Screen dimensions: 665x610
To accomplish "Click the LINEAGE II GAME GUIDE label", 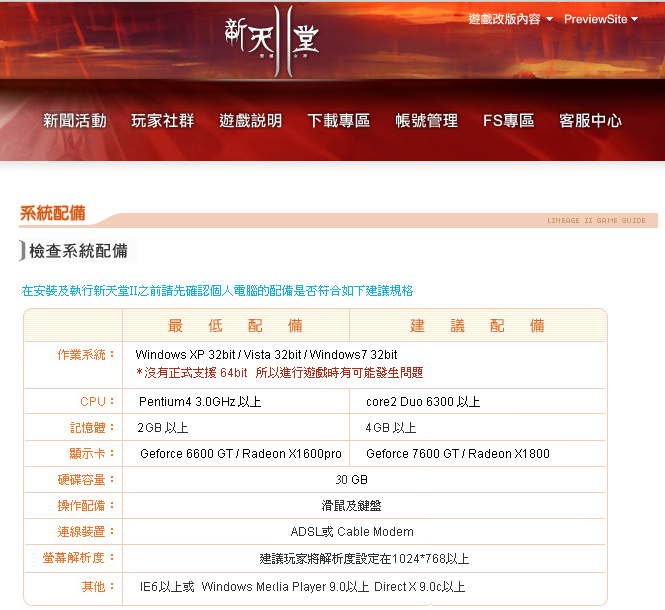I will tap(596, 221).
